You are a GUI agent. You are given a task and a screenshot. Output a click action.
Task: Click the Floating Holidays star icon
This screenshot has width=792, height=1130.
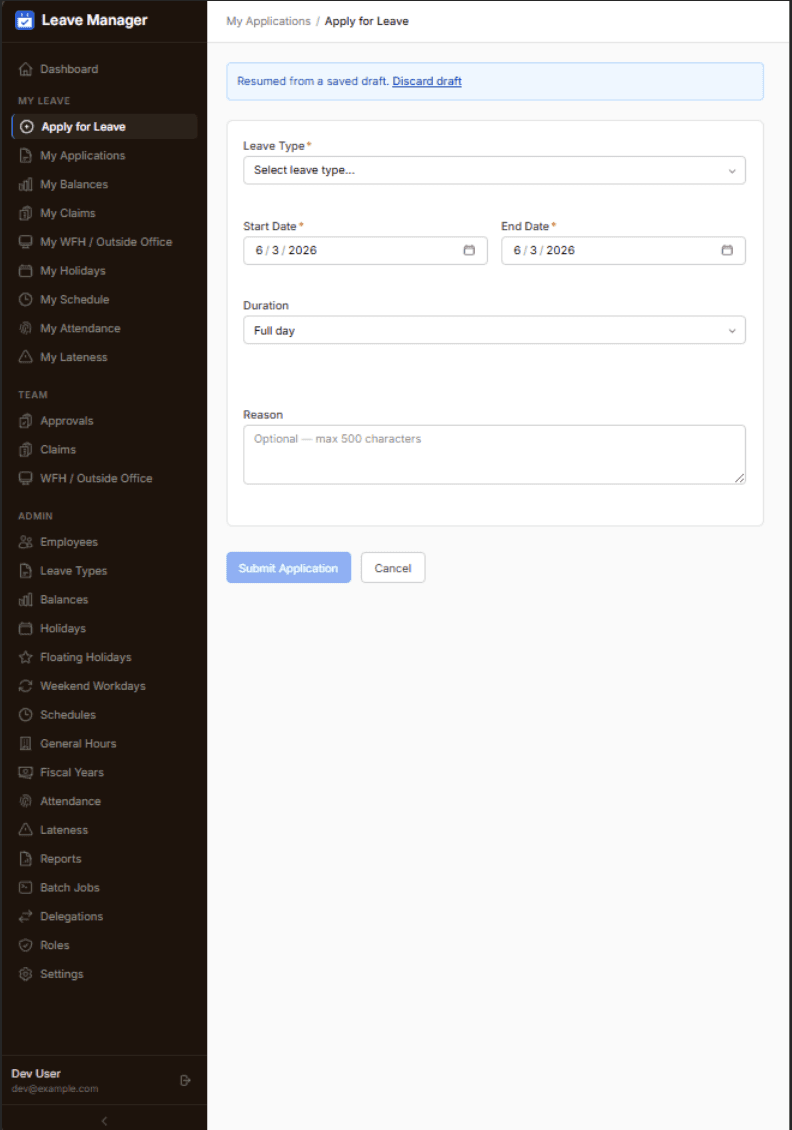point(25,657)
